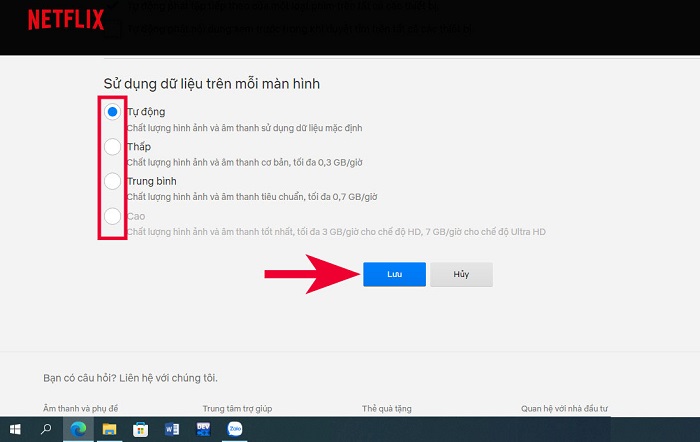Click the Netflix logo
Viewport: 700px width, 442px height.
tap(66, 20)
